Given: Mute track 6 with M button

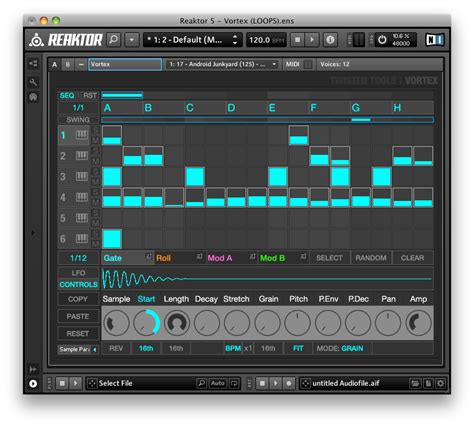Looking at the screenshot, I should 95,244.
